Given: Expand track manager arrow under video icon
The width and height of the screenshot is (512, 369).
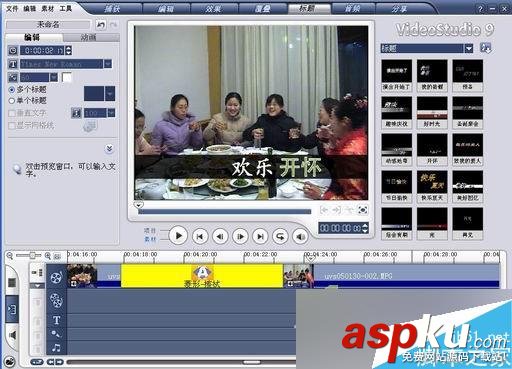Looking at the screenshot, I should tap(37, 286).
